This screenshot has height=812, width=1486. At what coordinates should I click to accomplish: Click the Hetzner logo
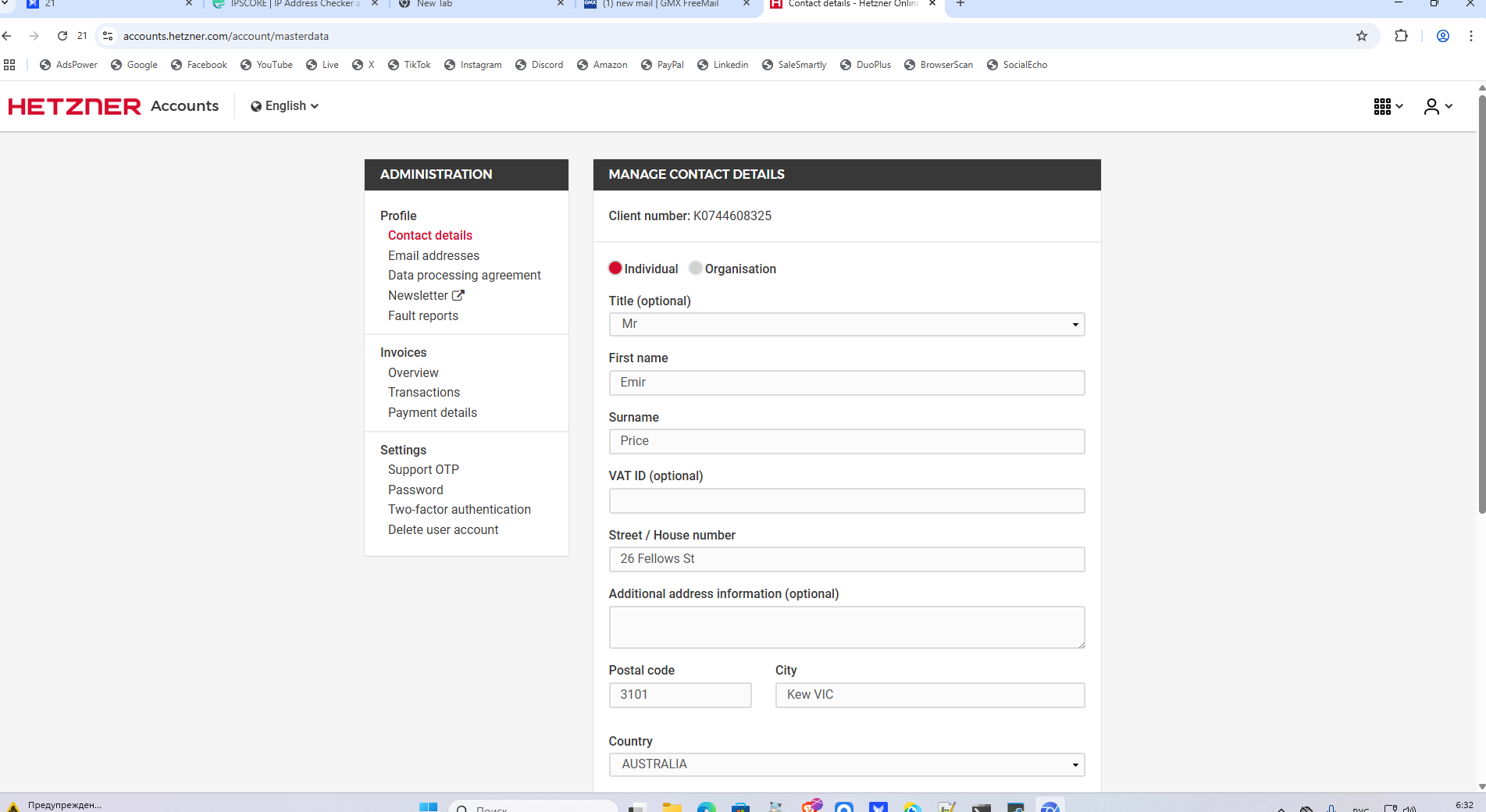point(75,106)
